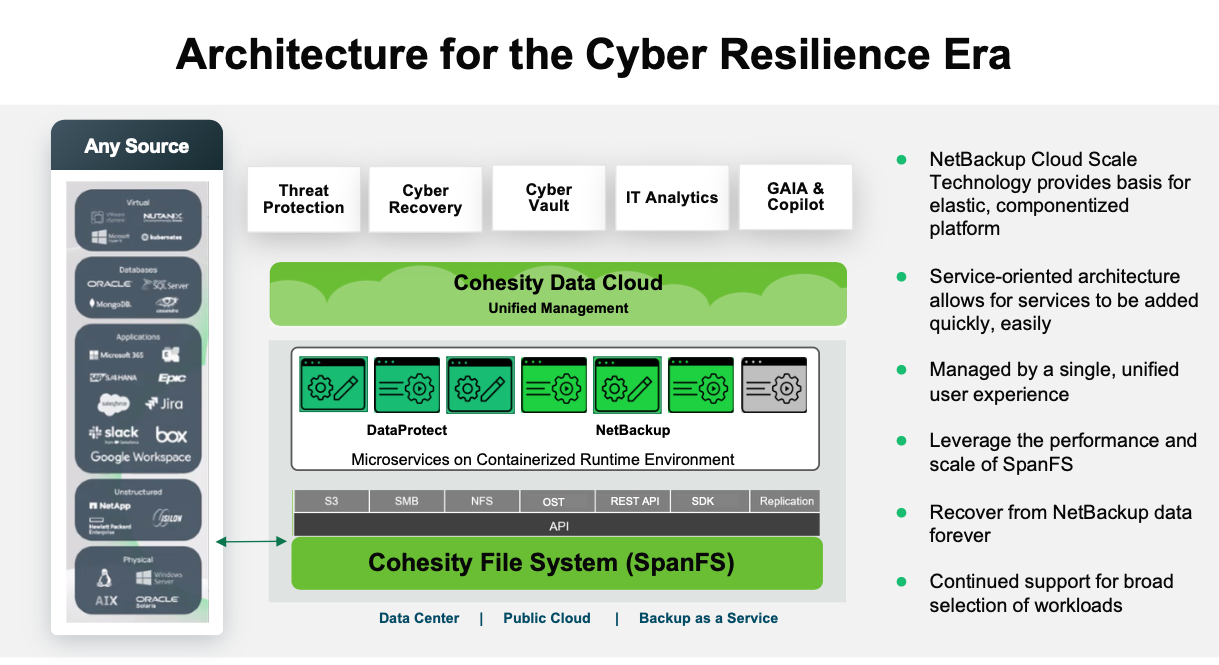This screenshot has height=665, width=1219.
Task: Click the SMB protocol tab
Action: coord(406,501)
